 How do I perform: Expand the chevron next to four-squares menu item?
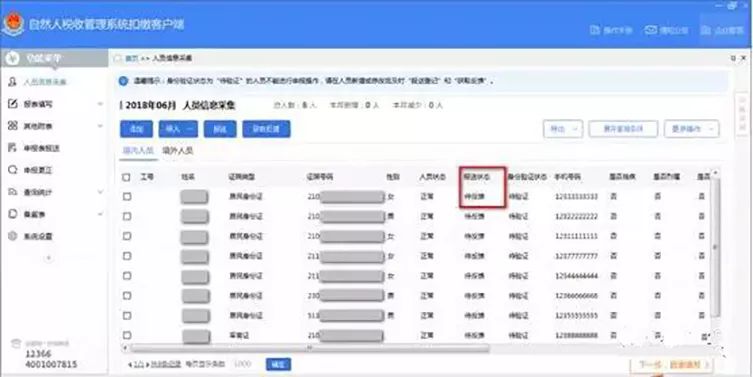pos(100,126)
